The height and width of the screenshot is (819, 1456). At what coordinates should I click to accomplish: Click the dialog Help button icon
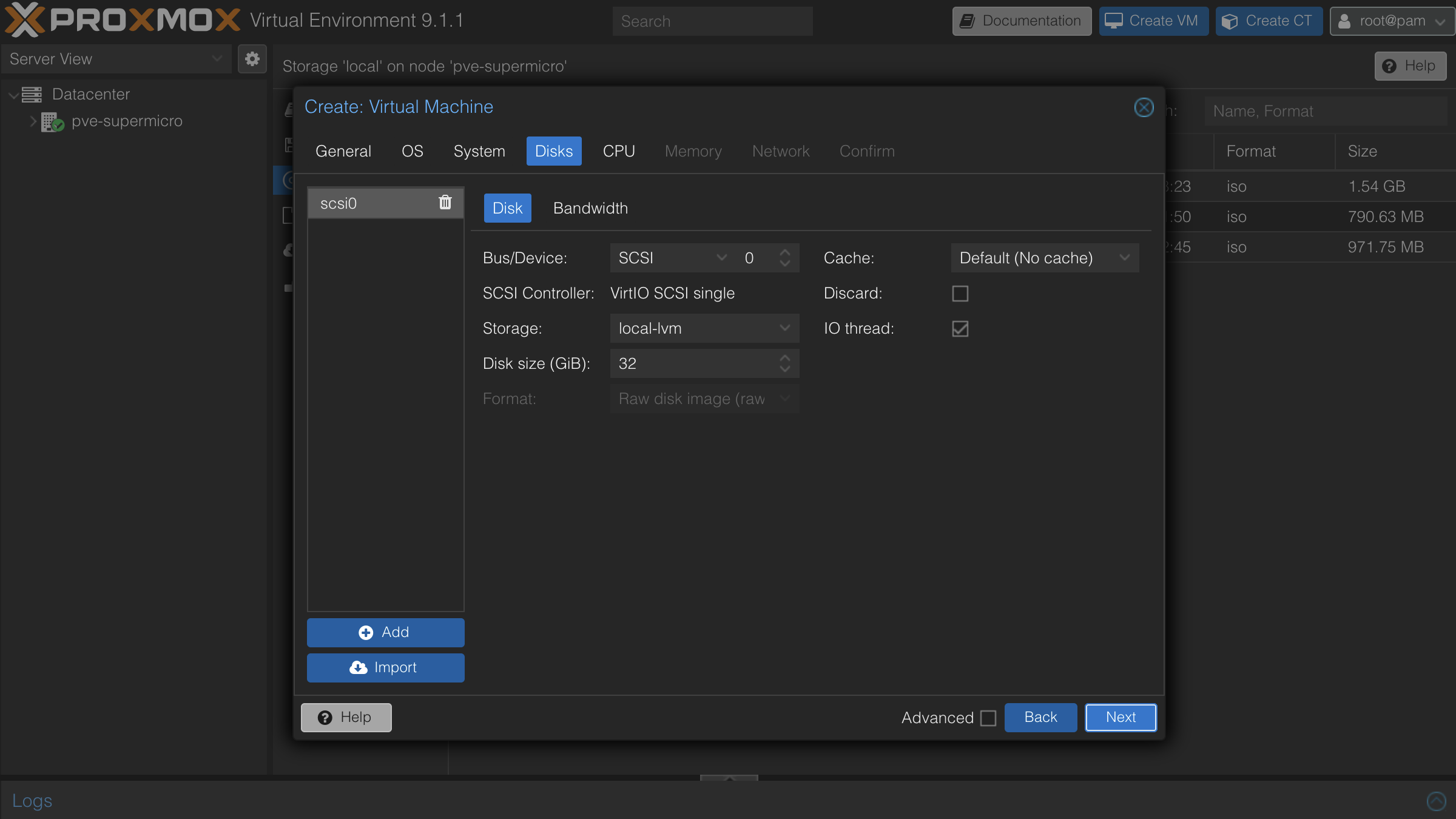(x=326, y=717)
